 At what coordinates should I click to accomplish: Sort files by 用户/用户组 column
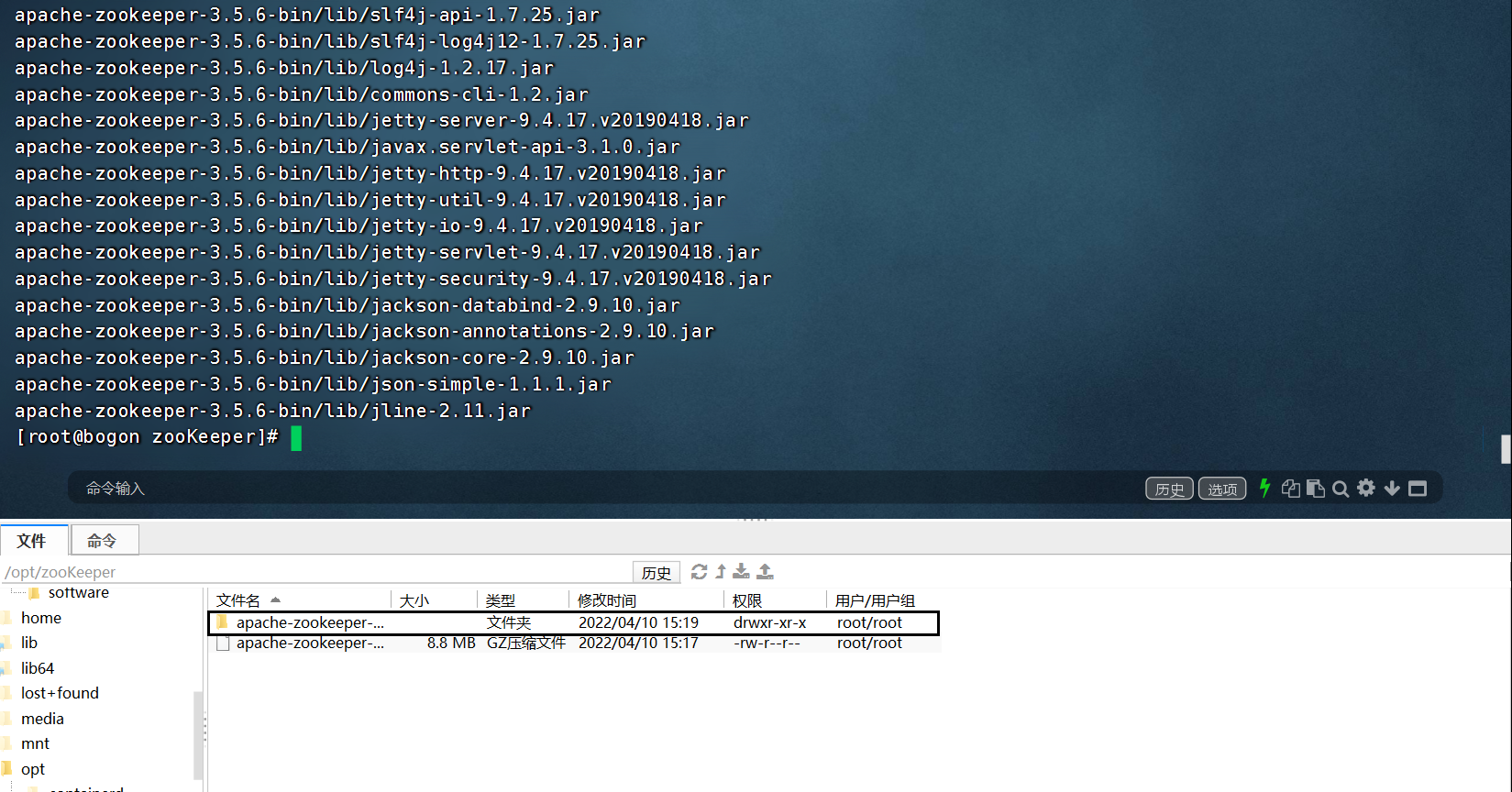[884, 600]
